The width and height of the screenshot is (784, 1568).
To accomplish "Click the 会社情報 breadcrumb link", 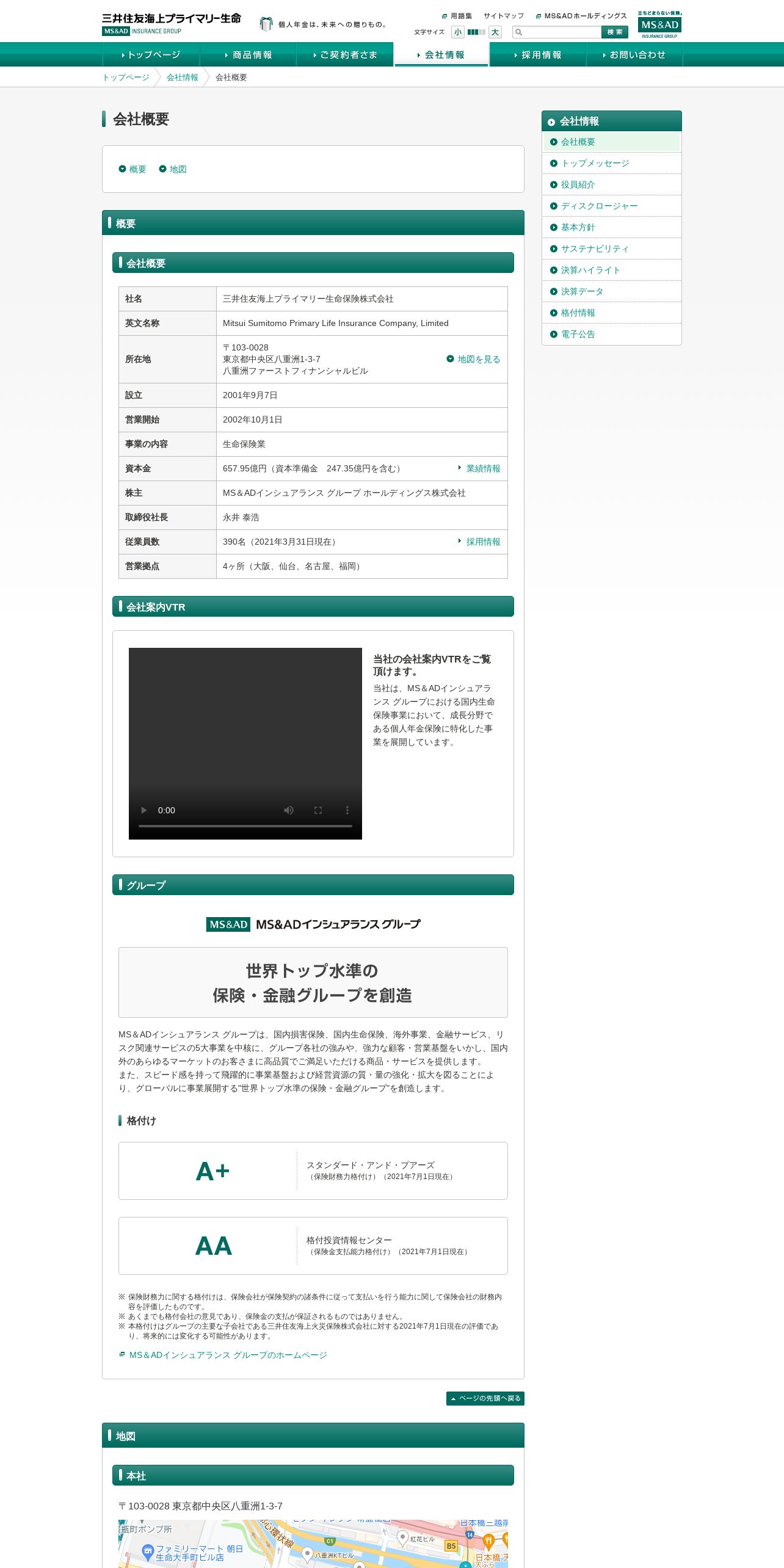I will point(182,78).
